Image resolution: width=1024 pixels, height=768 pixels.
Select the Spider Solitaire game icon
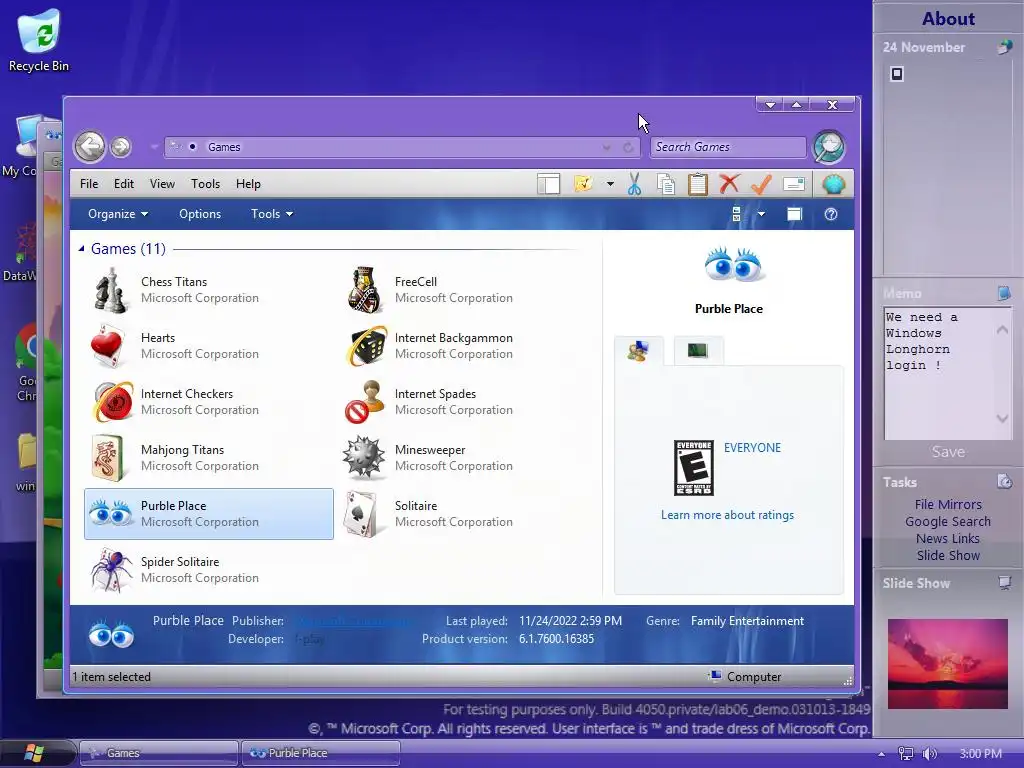pos(111,569)
